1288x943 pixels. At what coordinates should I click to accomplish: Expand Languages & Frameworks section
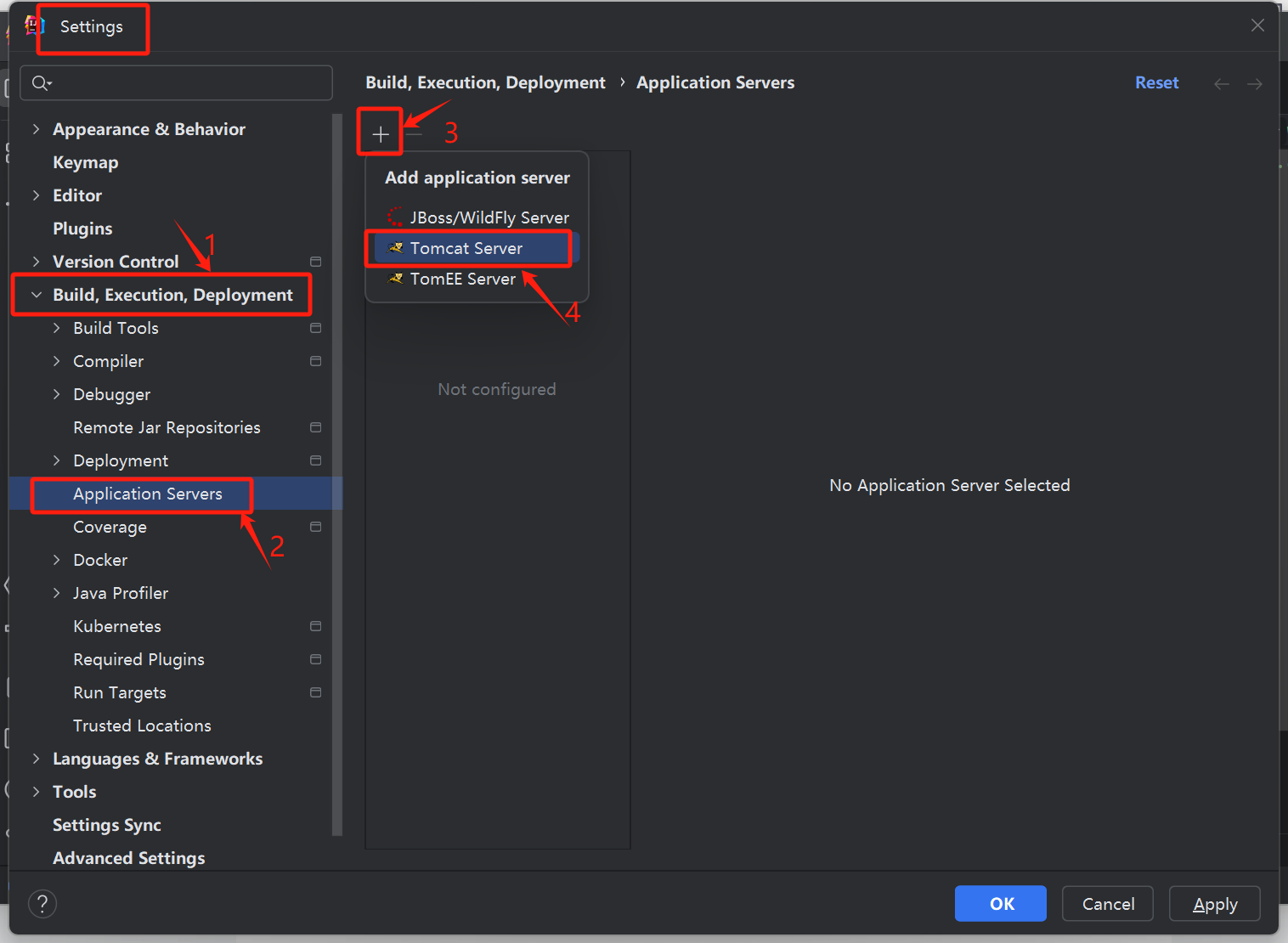[36, 759]
